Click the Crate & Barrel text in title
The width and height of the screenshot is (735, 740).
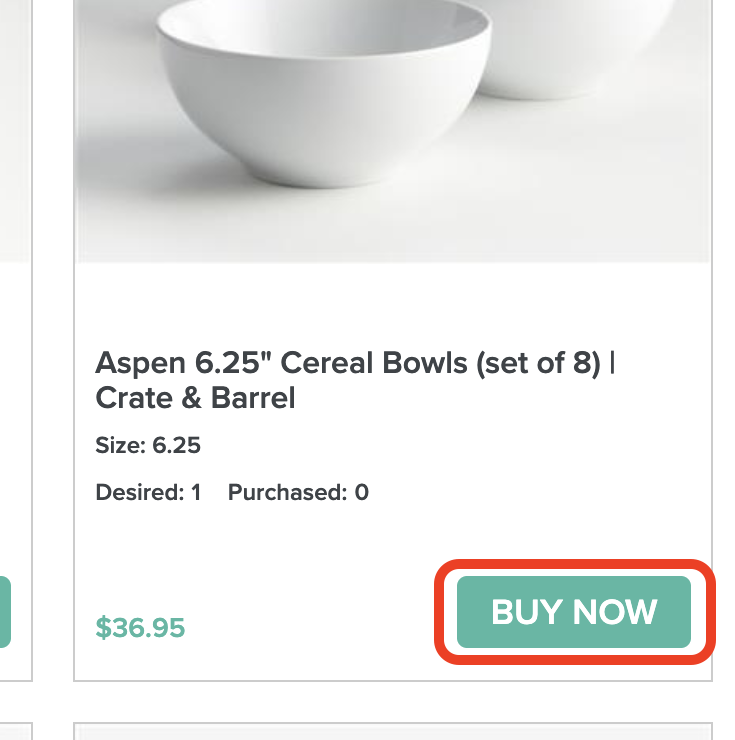[x=195, y=398]
